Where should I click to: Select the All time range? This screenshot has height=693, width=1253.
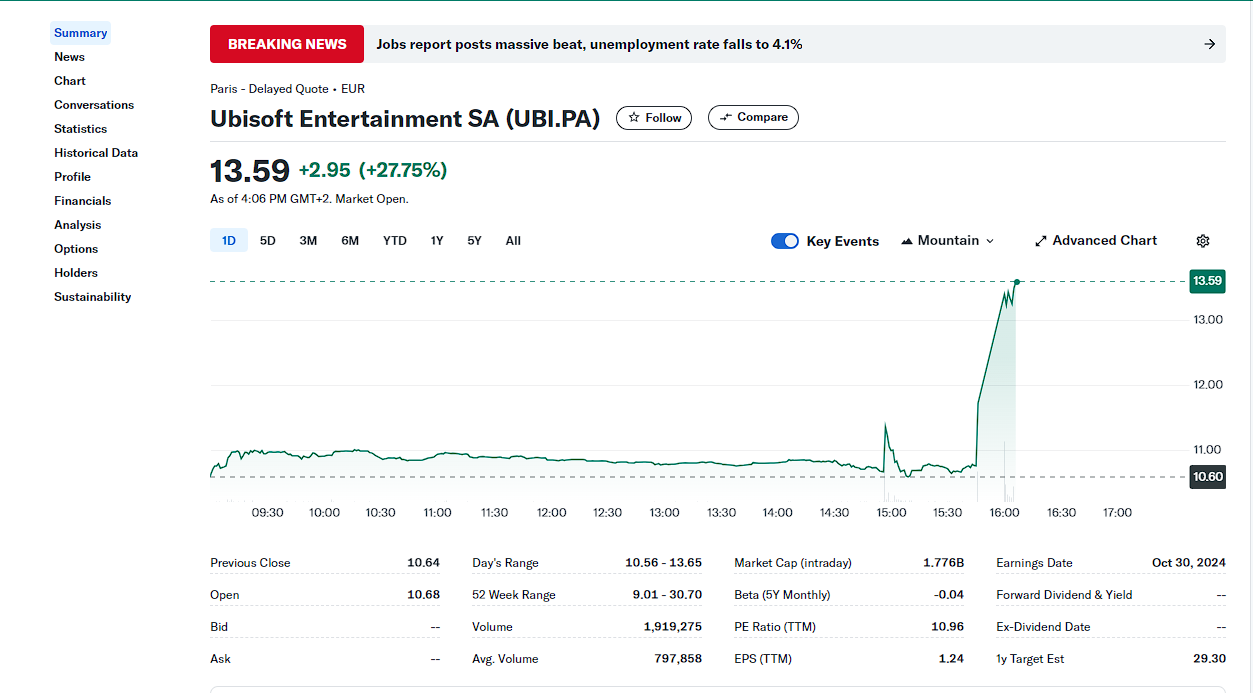pos(513,241)
